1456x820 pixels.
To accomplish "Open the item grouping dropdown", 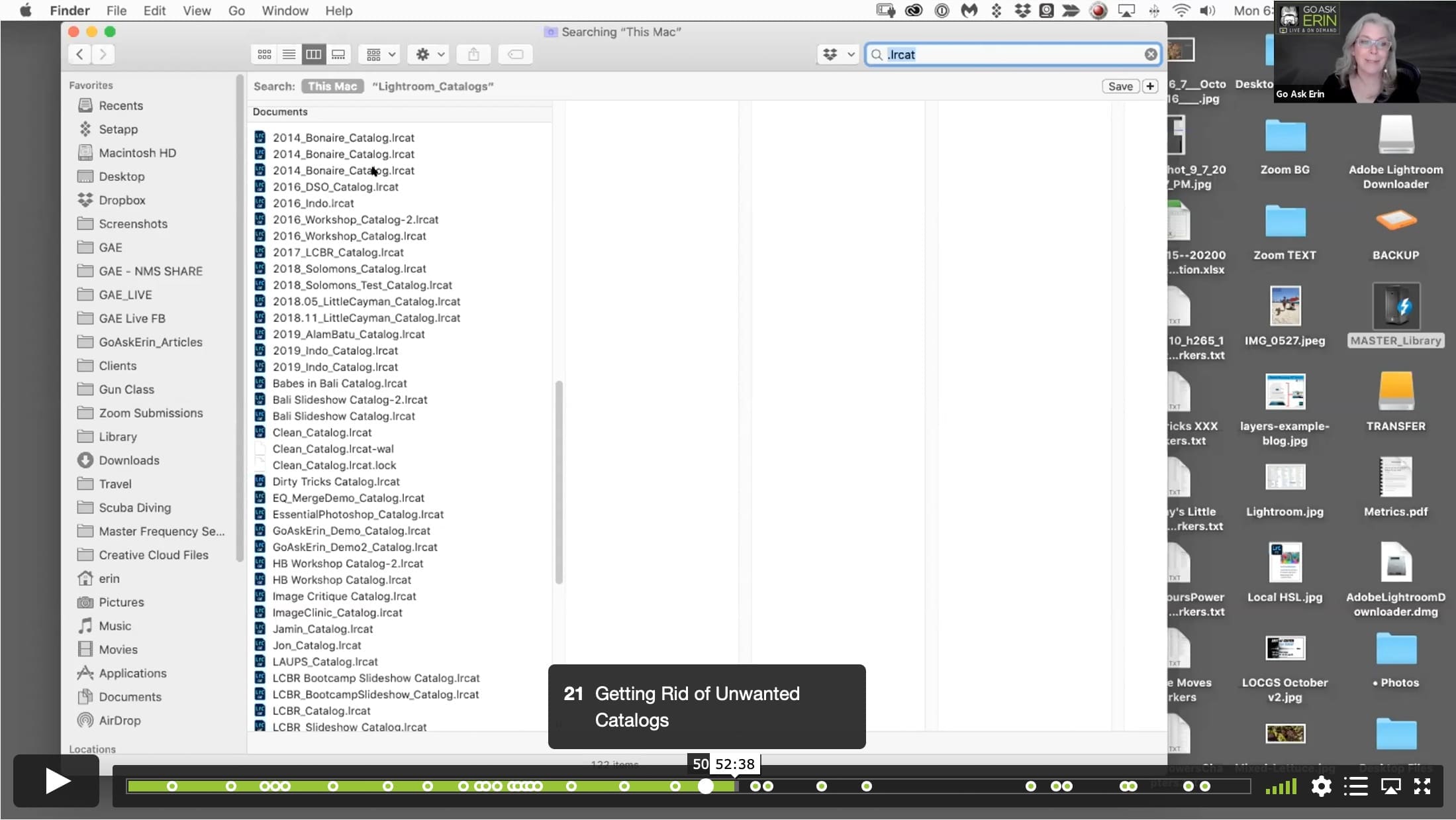I will (381, 54).
